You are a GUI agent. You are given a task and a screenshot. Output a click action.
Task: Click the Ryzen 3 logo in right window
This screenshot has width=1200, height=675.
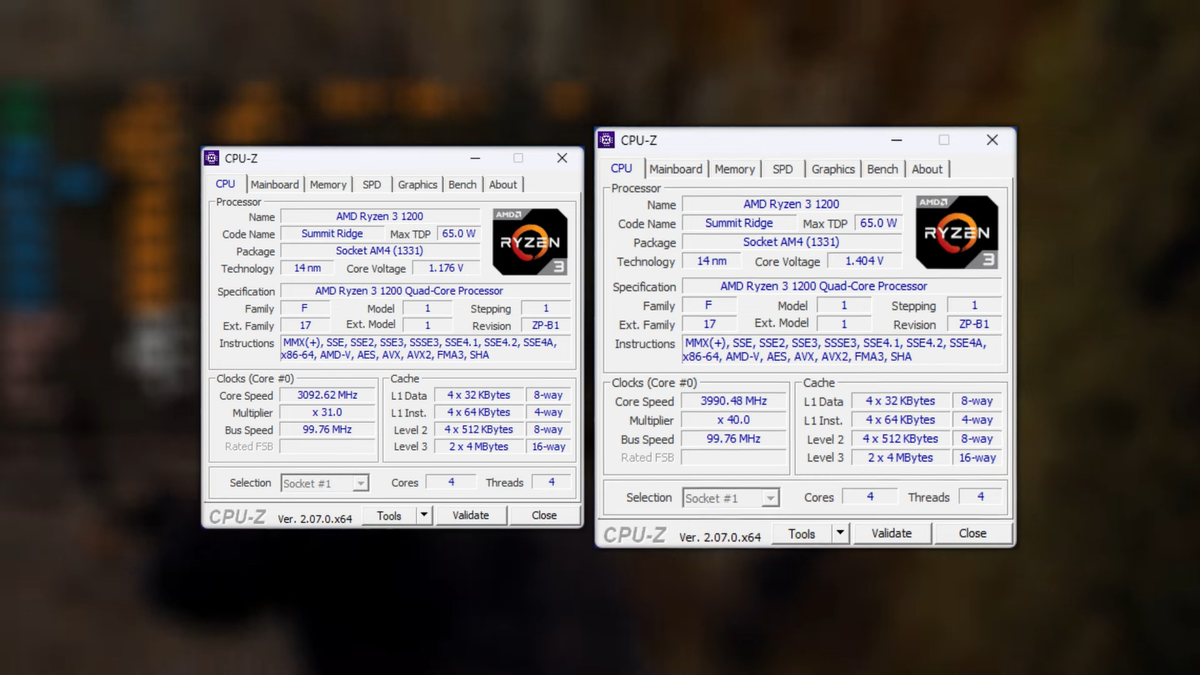pos(957,232)
